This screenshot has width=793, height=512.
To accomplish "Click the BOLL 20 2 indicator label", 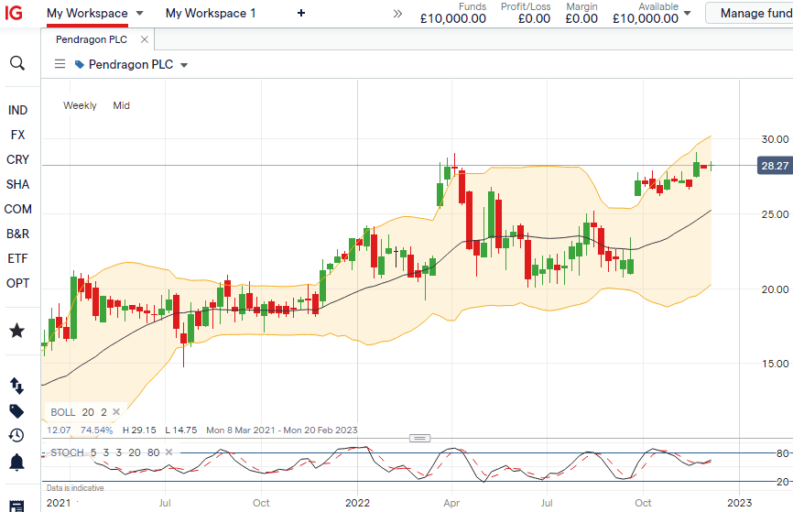I will point(78,412).
